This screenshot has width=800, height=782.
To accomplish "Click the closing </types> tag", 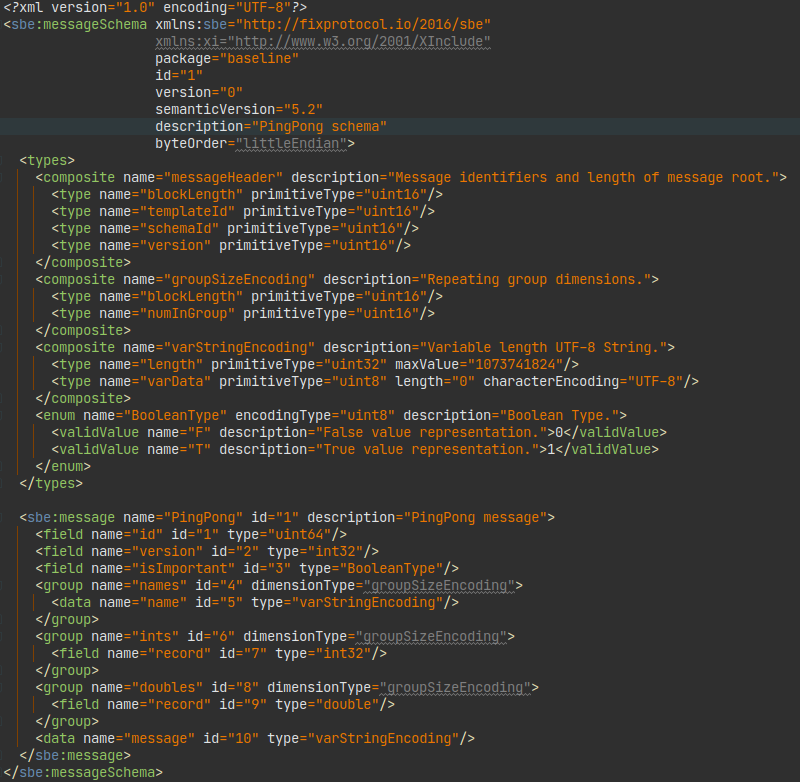I will (51, 484).
